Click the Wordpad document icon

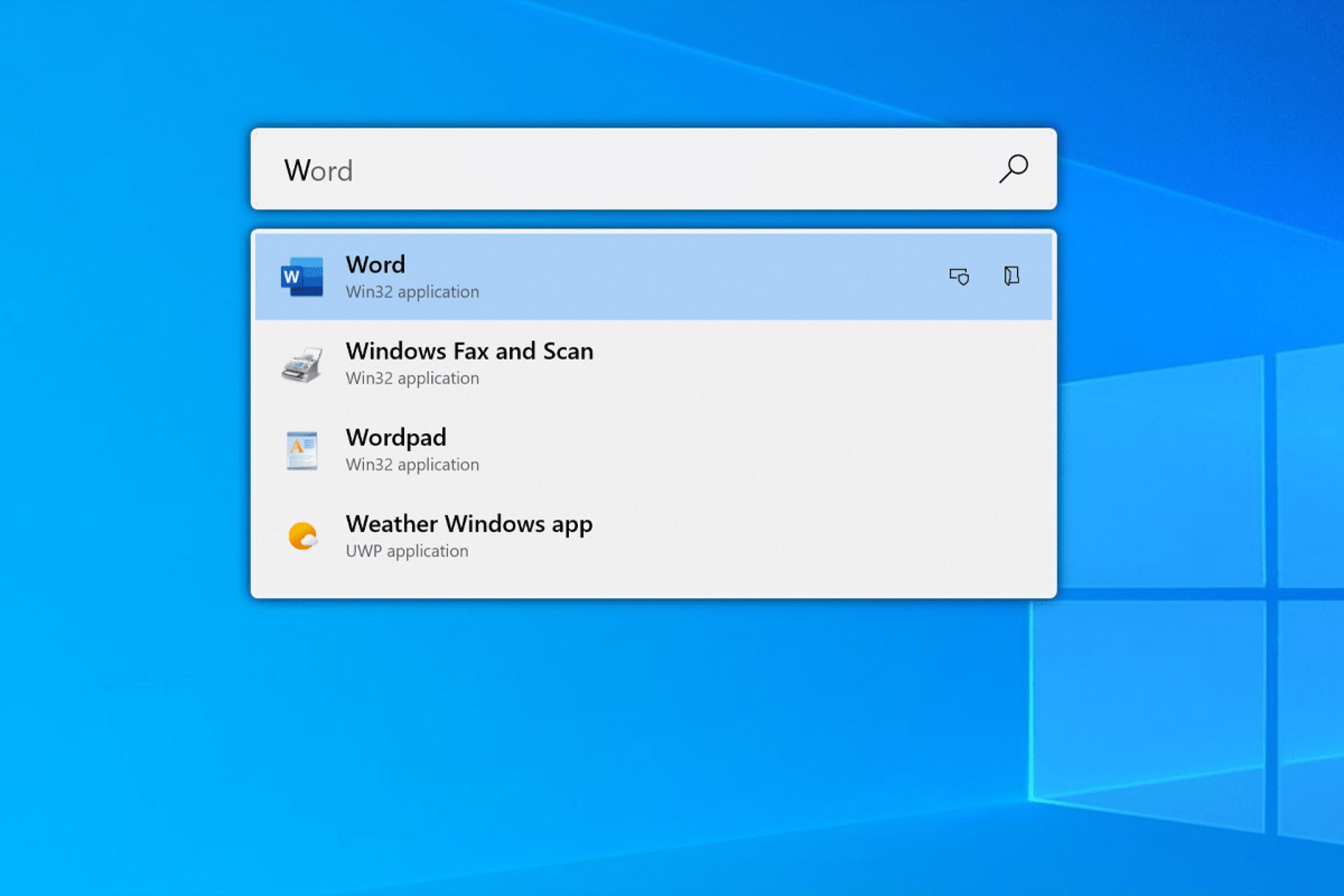point(302,450)
